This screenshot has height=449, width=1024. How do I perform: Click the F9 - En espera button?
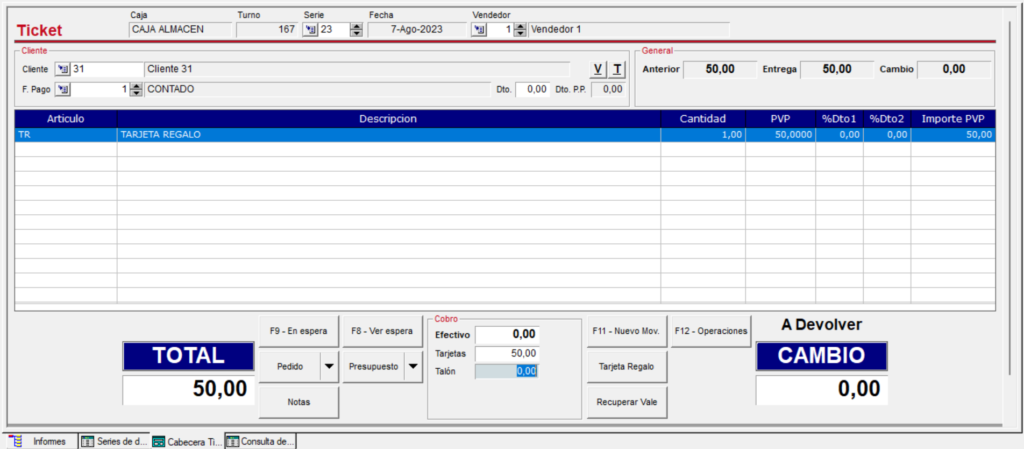(x=298, y=332)
